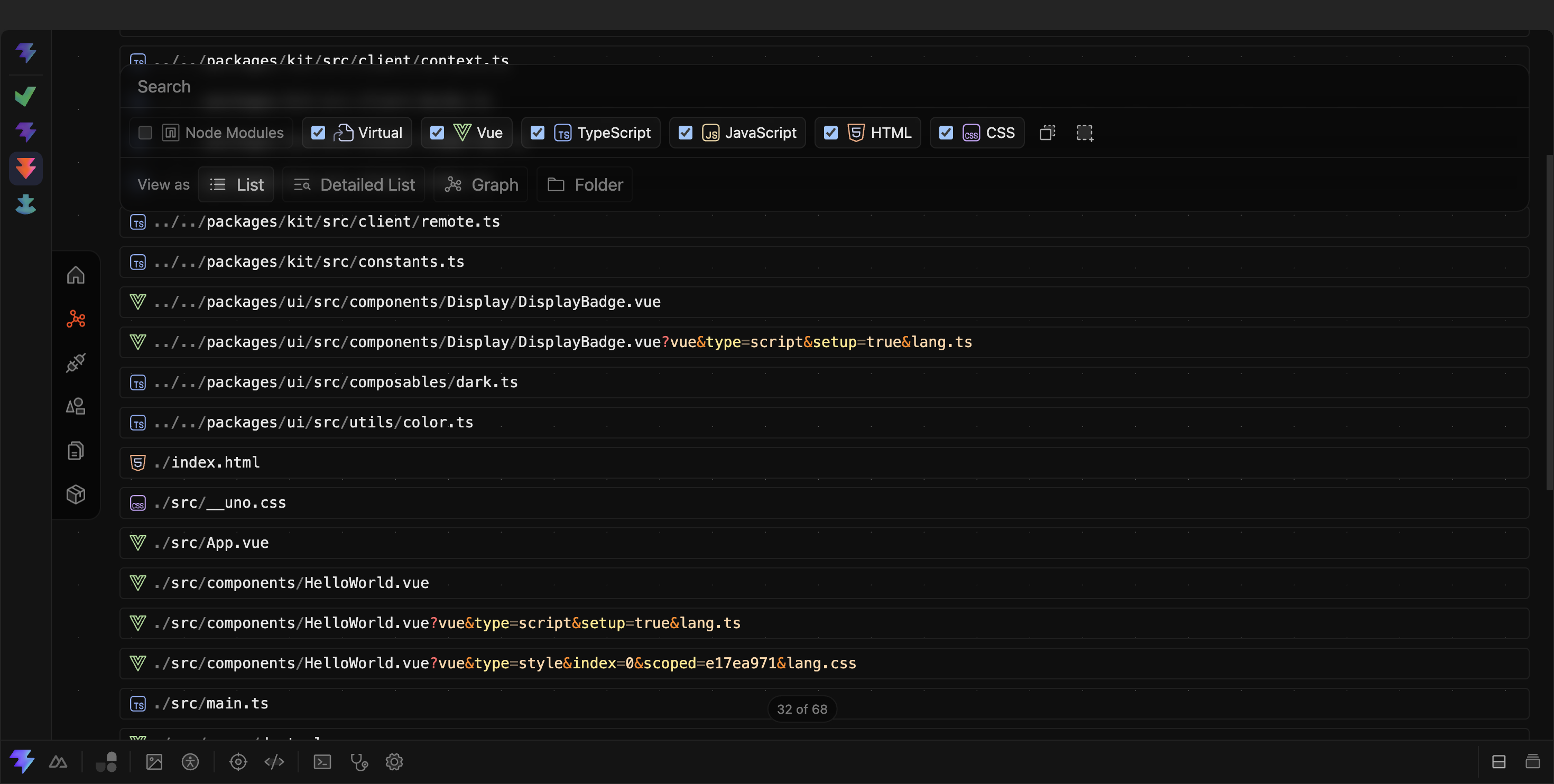Click the invert selection icon after CSS filter
The height and width of the screenshot is (784, 1554).
(1048, 133)
